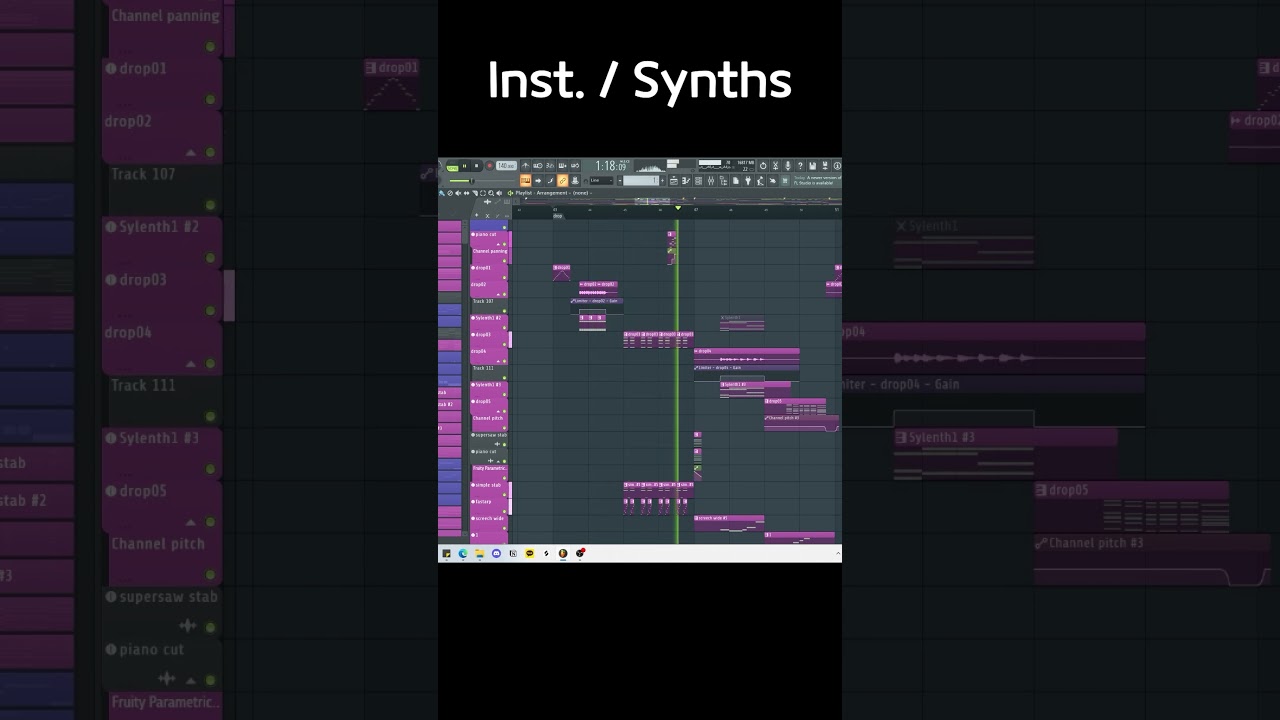Toggle the red record button
Viewport: 1280px width, 720px height.
[489, 166]
